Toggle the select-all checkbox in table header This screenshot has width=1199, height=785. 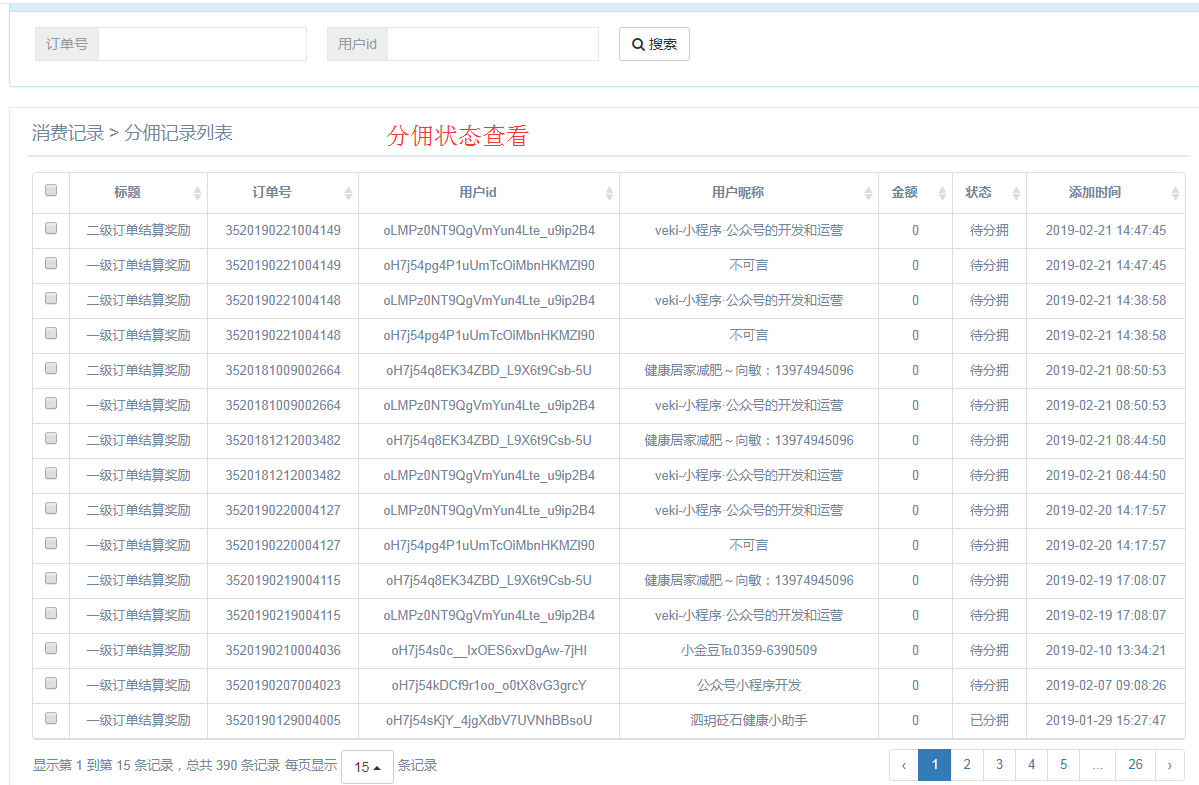click(x=51, y=190)
